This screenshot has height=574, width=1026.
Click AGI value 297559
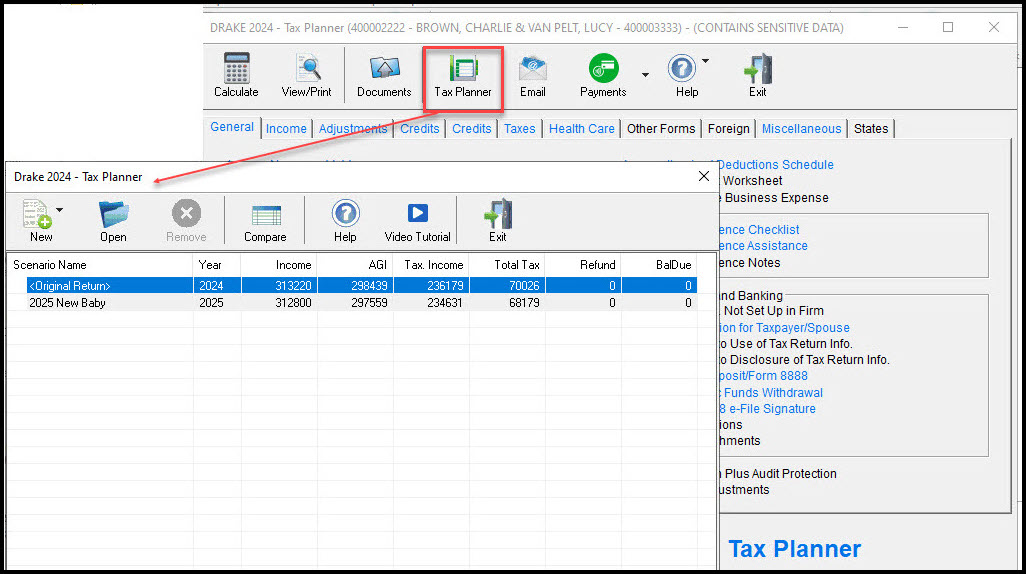[369, 303]
